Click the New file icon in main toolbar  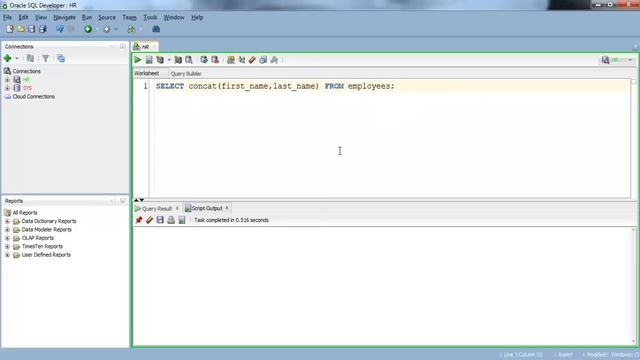coord(10,29)
